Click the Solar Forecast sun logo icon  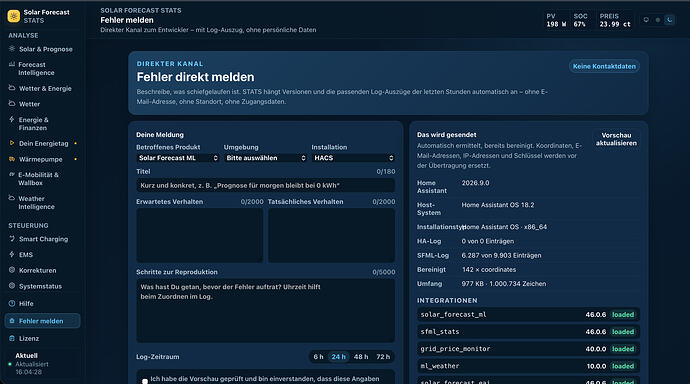coord(14,16)
